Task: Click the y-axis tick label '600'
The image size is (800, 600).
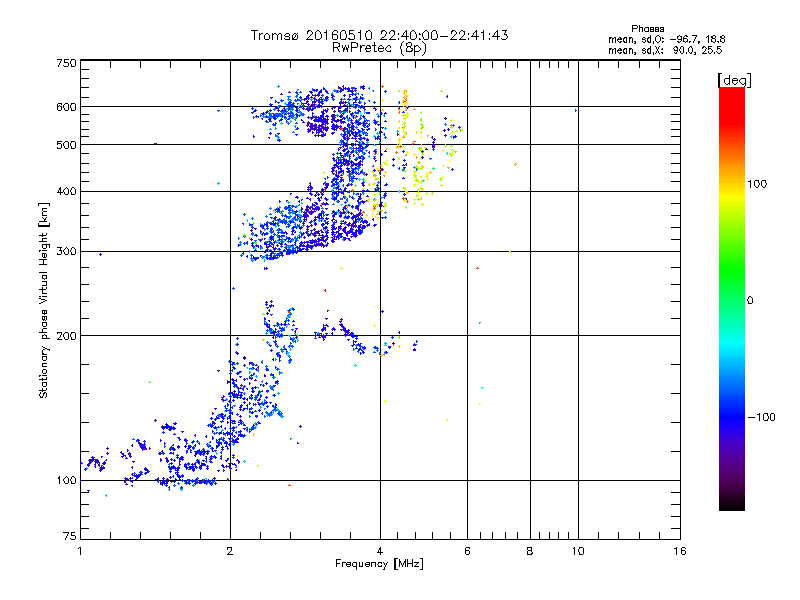Action: coord(66,107)
